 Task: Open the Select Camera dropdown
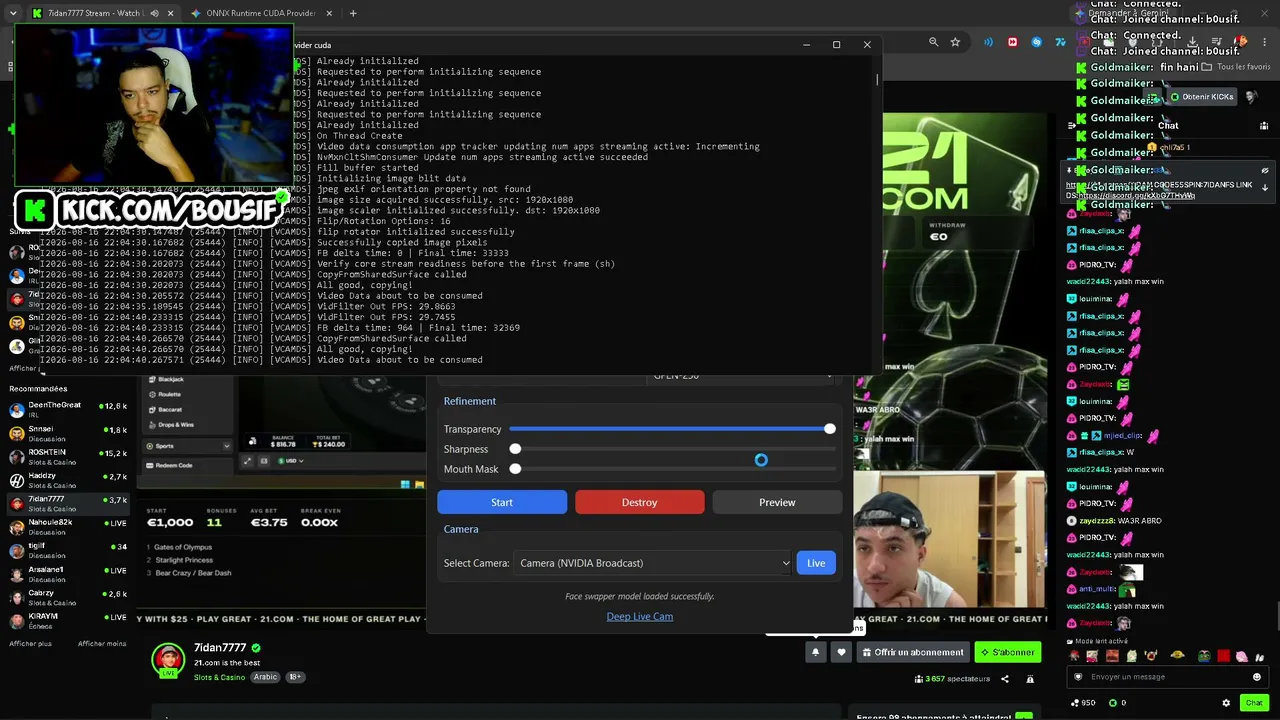[652, 563]
